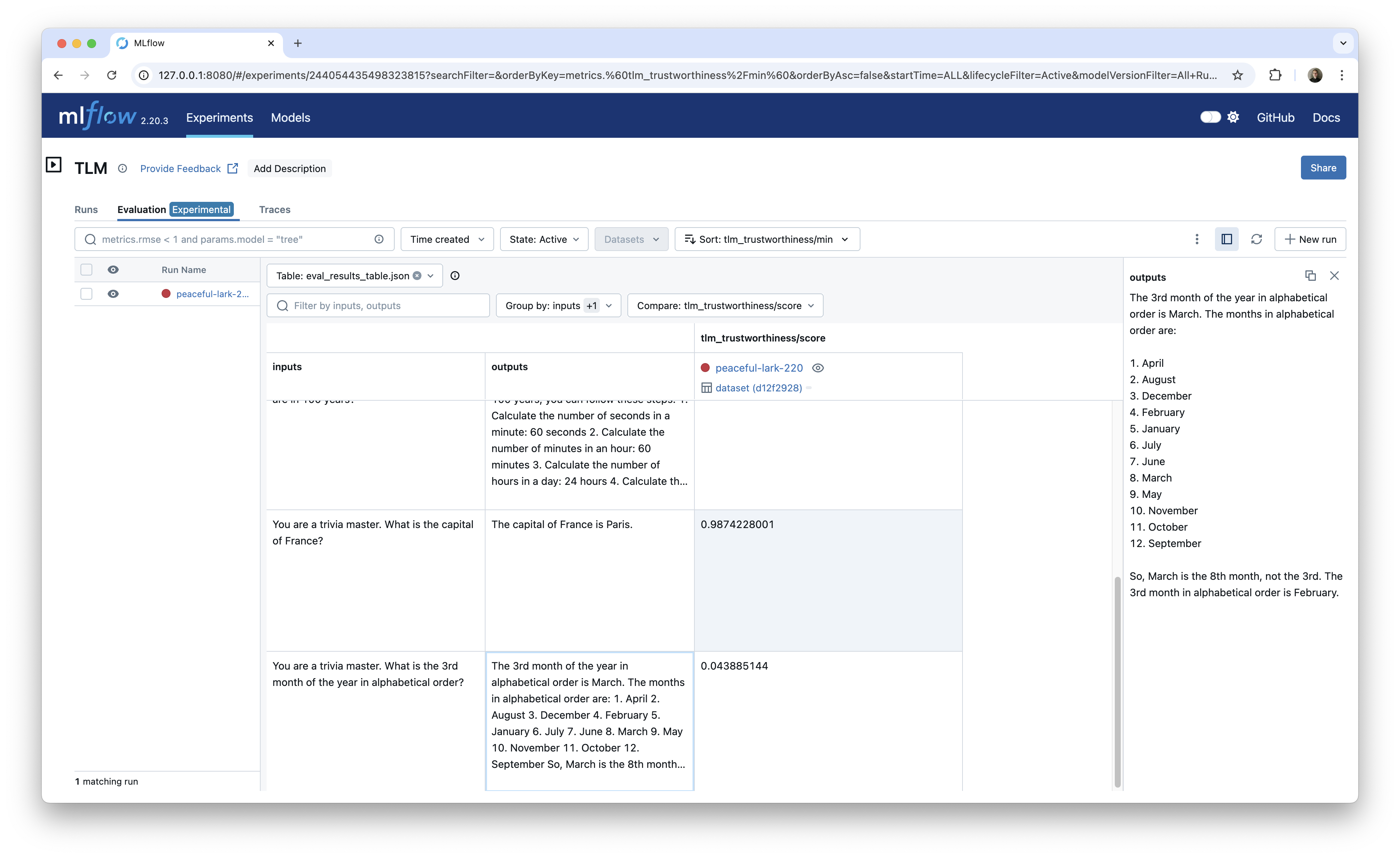This screenshot has width=1400, height=858.
Task: Click experiment info icon next to TLM
Action: click(123, 168)
